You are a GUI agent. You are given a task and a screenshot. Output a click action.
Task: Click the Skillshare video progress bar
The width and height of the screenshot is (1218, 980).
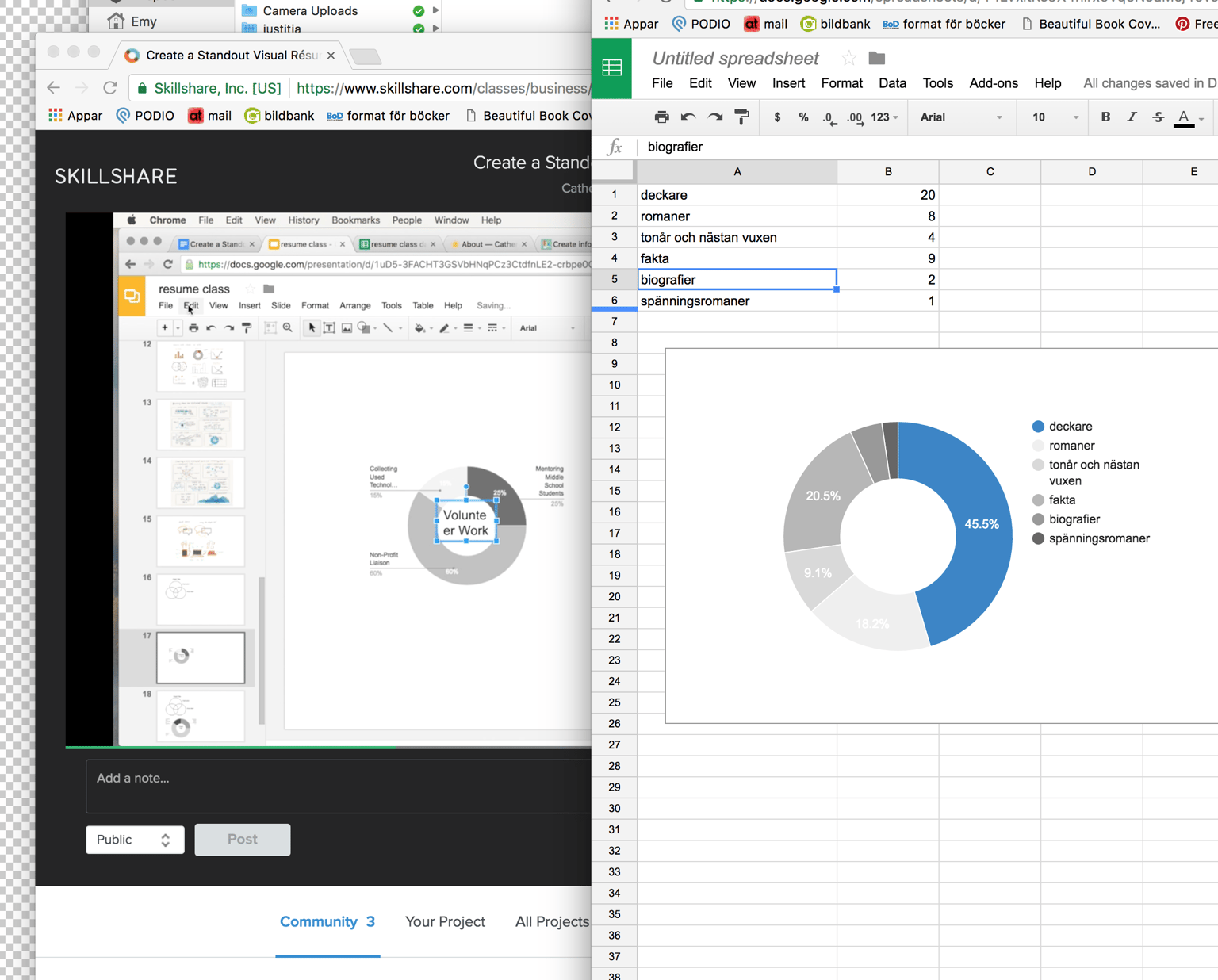328,747
